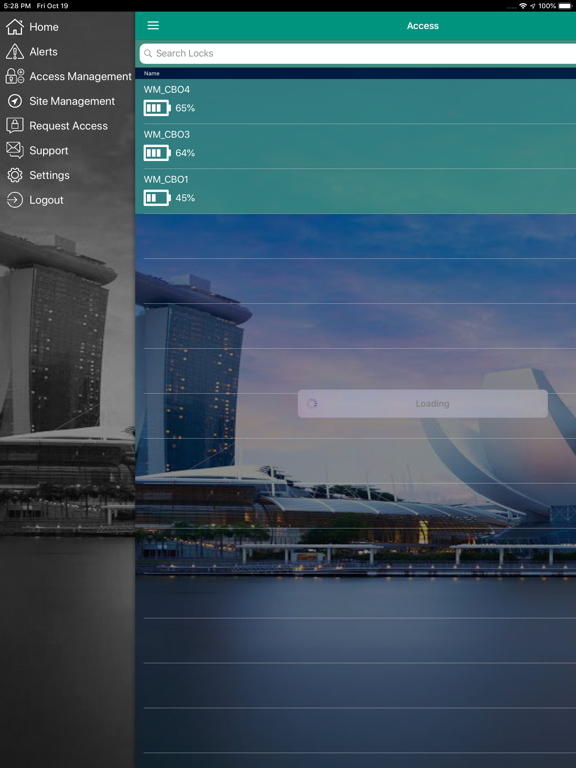
Task: Click the Site Management compass icon
Action: pyautogui.click(x=15, y=101)
